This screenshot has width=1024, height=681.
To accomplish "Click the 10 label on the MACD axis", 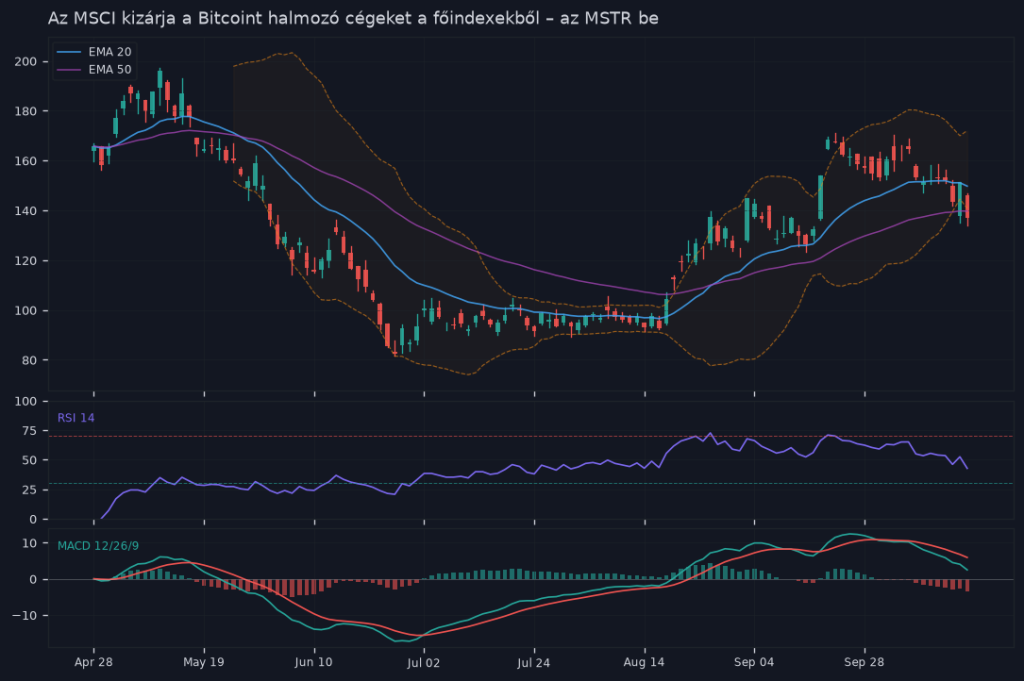I will [29, 543].
